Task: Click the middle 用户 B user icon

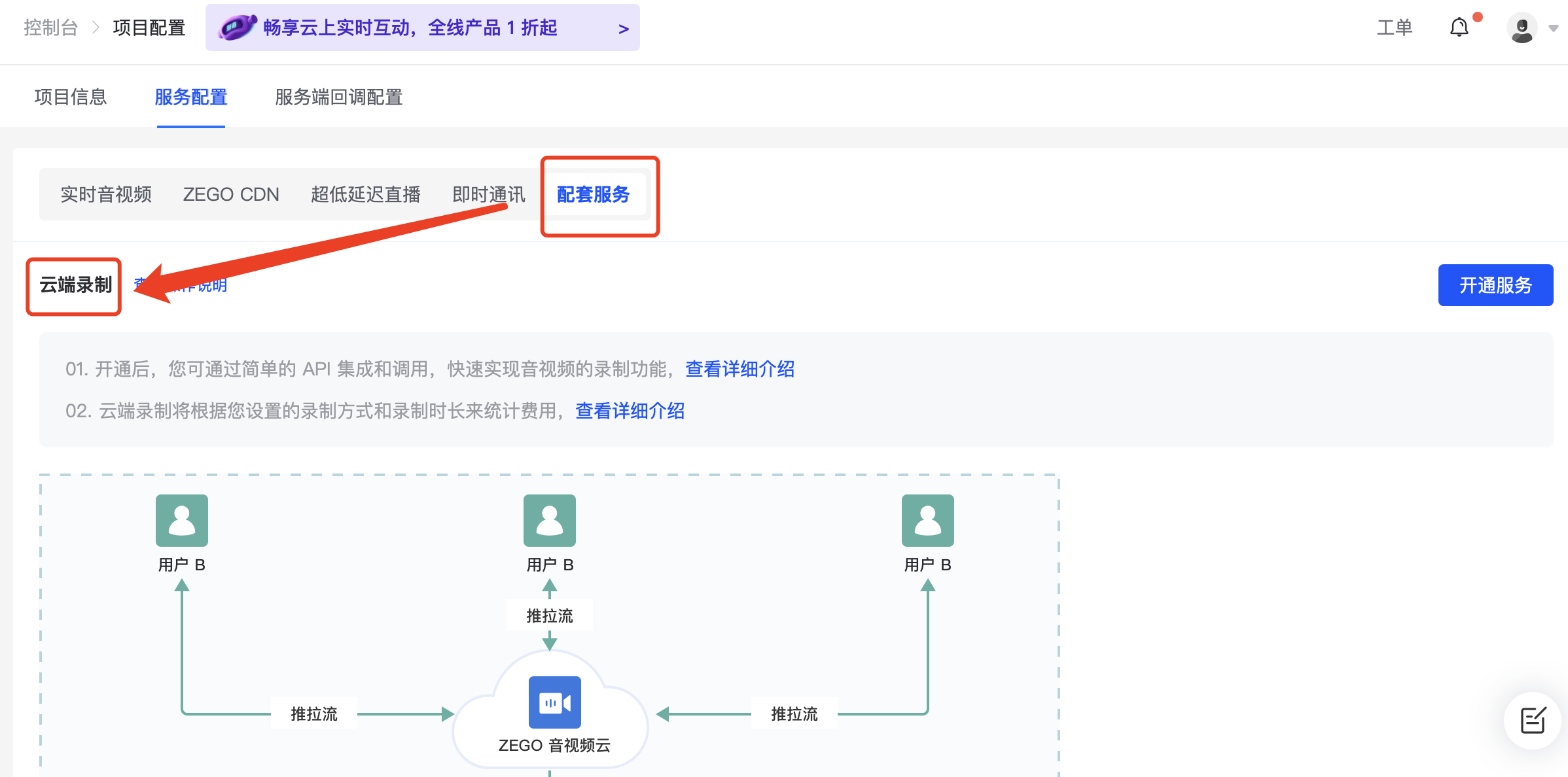Action: pyautogui.click(x=550, y=521)
